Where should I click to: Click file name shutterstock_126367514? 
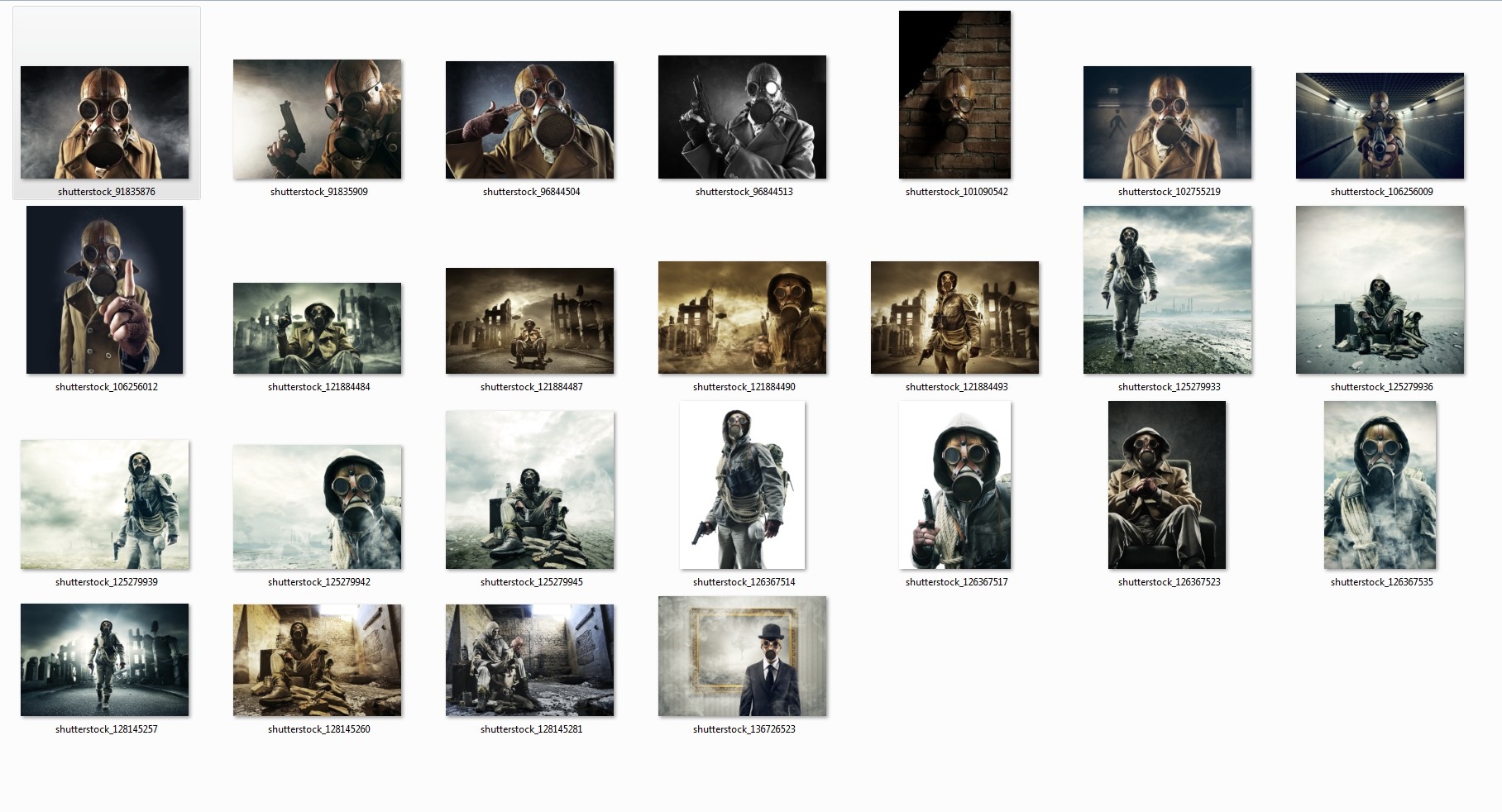[744, 582]
